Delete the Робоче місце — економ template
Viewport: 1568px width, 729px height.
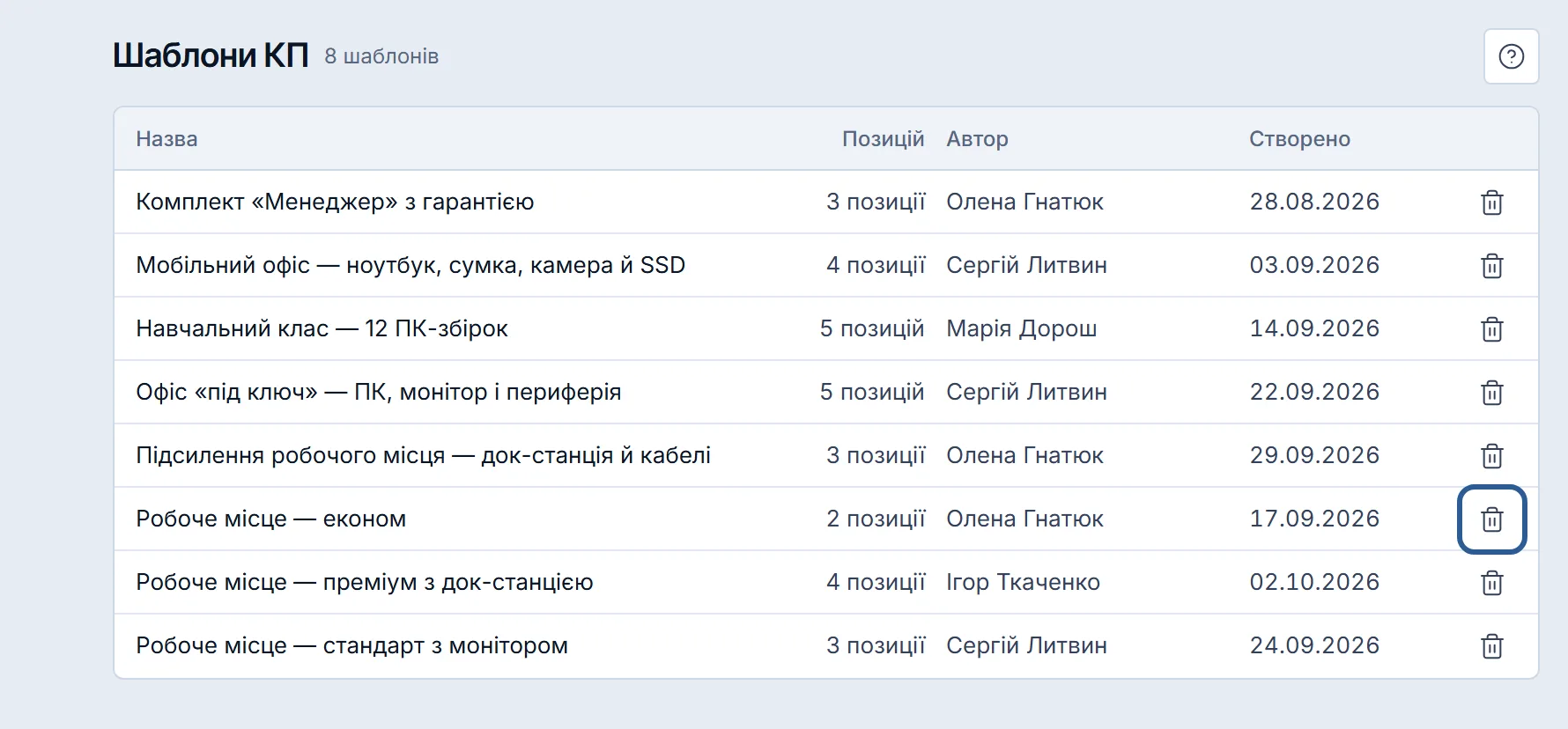click(1491, 519)
